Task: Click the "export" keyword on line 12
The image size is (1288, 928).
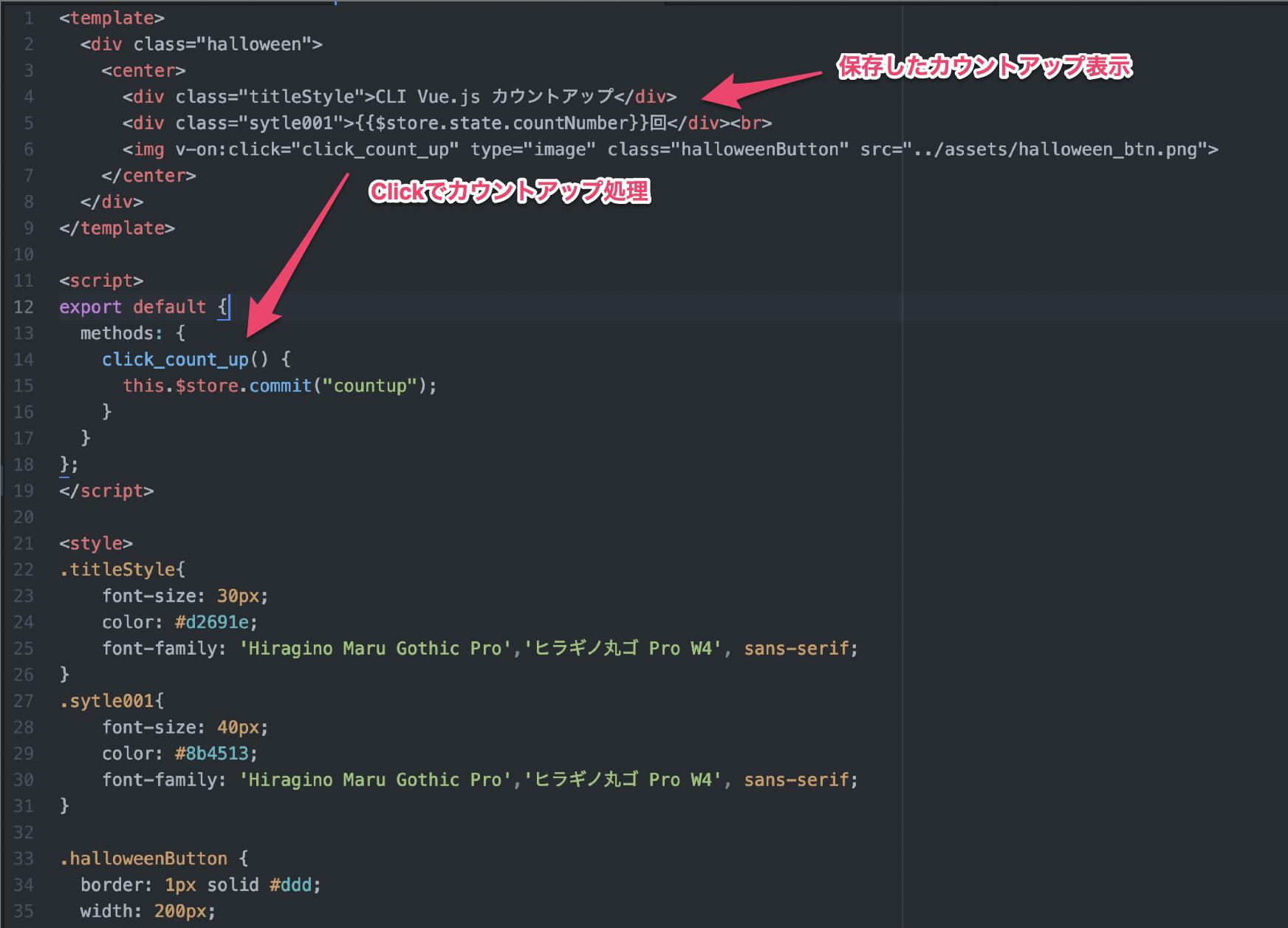Action: [91, 307]
